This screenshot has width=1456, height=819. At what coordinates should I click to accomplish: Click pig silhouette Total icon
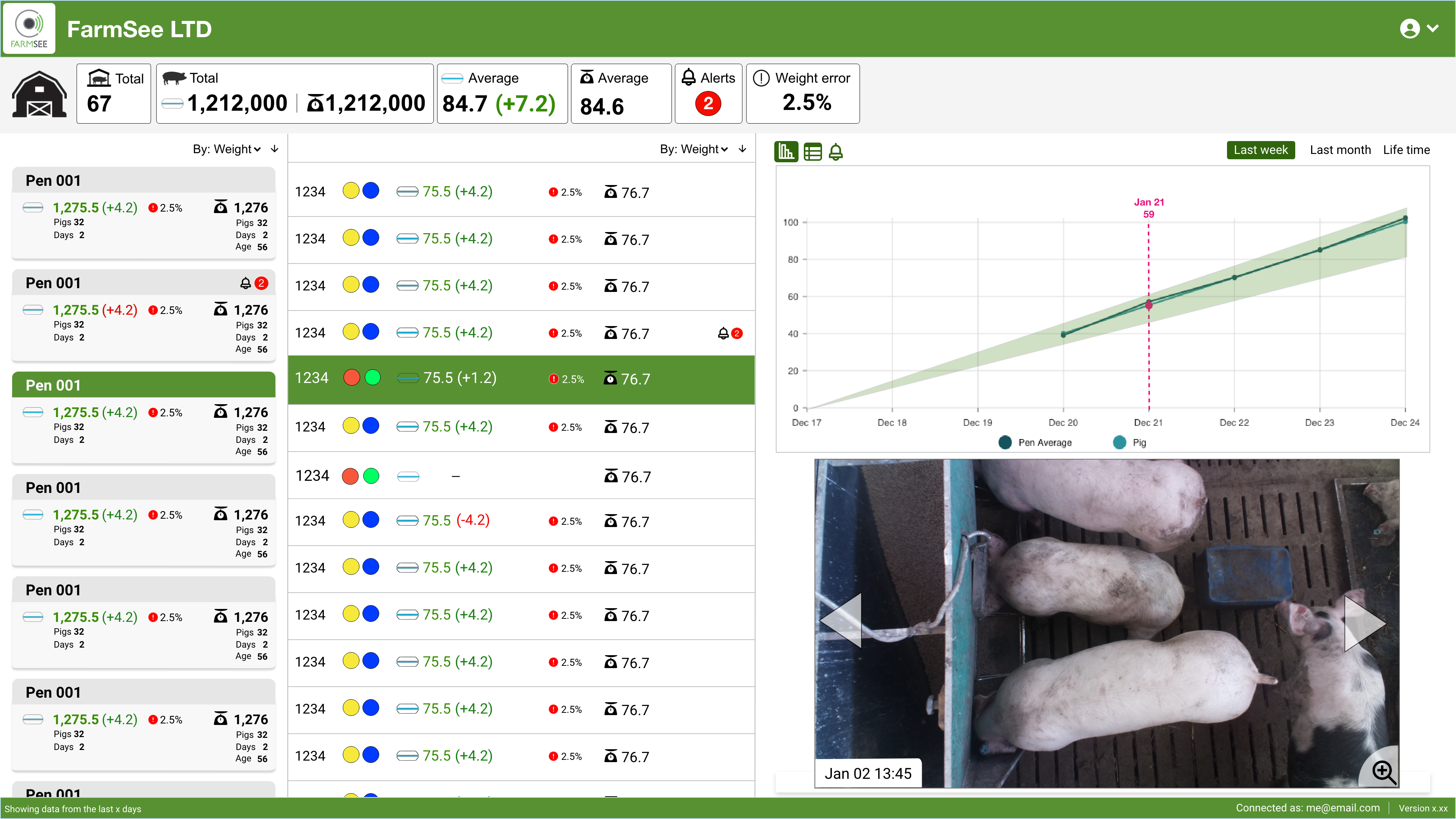click(174, 78)
